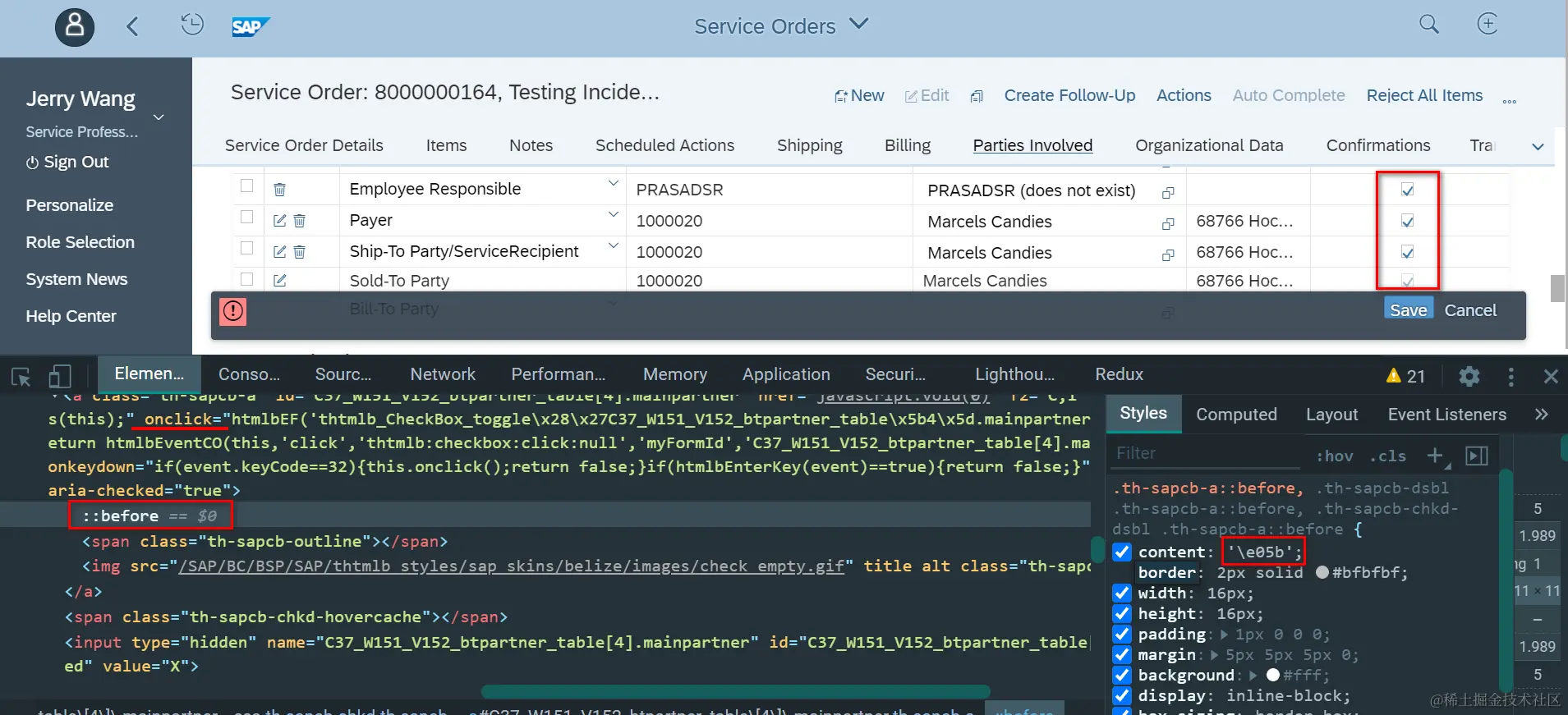Expand more Styles pane tabs

click(1542, 414)
